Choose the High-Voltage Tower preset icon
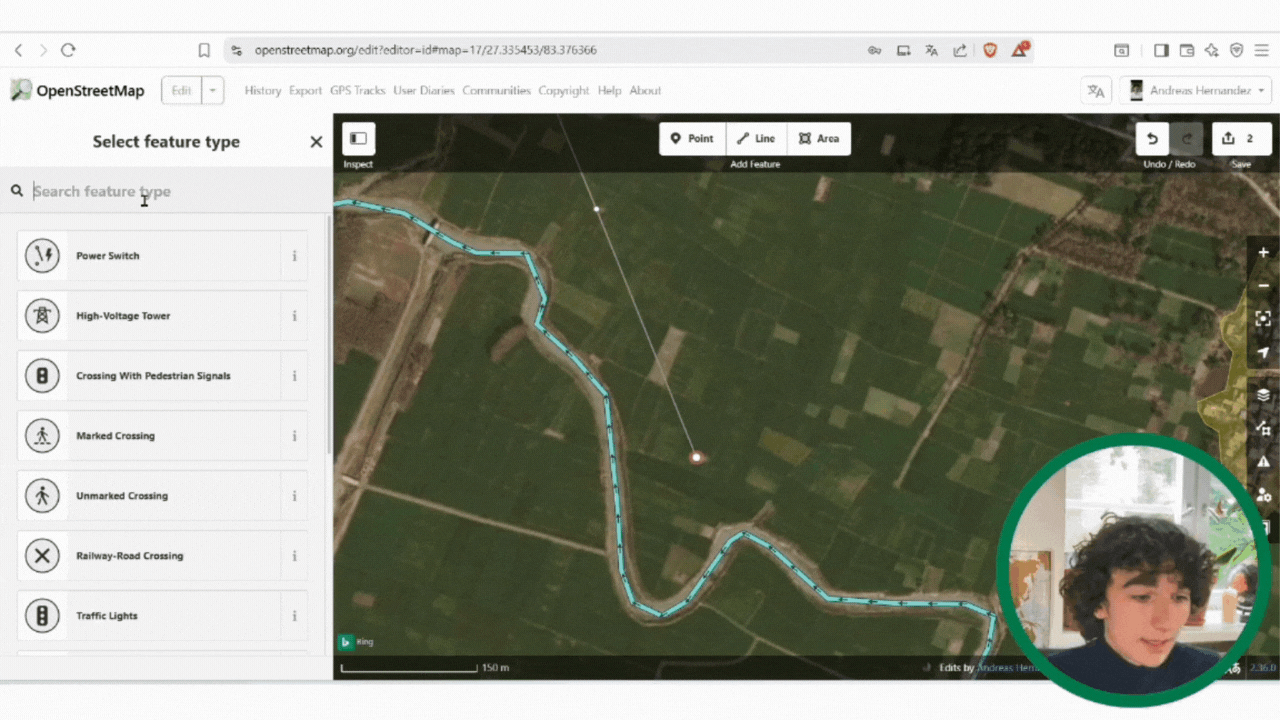This screenshot has height=720, width=1280. [x=42, y=316]
